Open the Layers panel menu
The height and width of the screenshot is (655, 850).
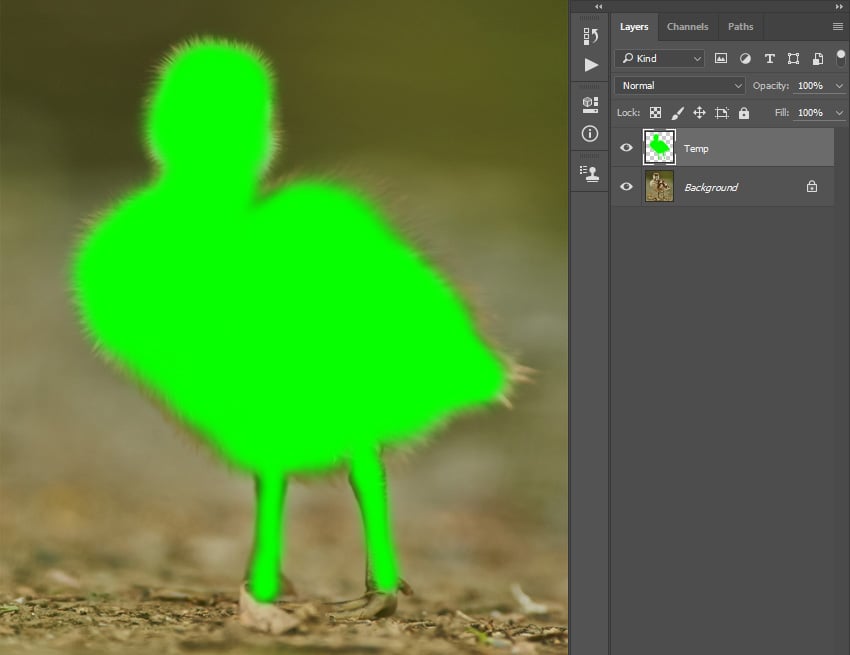pos(838,27)
